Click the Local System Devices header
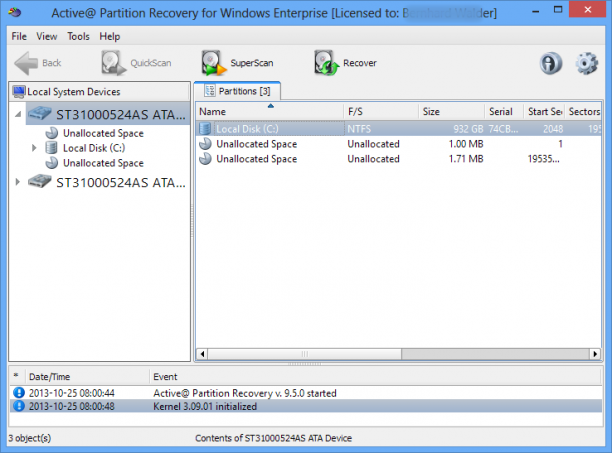Image resolution: width=612 pixels, height=453 pixels. pos(100,92)
